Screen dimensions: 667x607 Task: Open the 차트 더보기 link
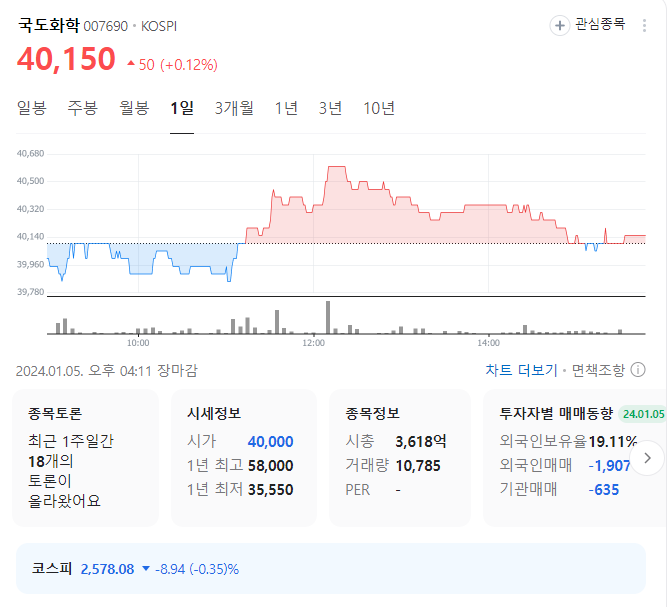521,370
